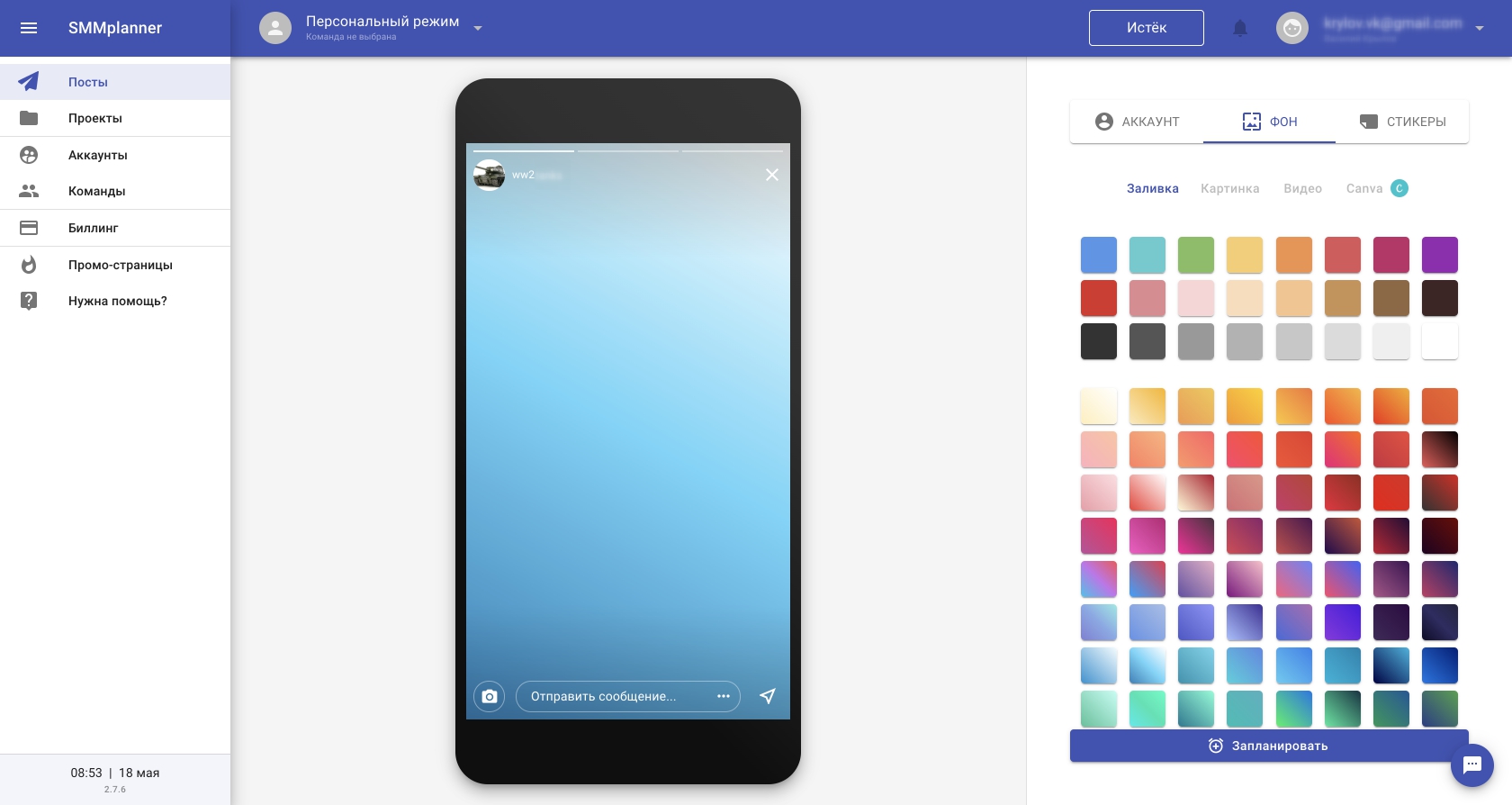
Task: Open Биллинг in sidebar
Action: coord(115,228)
